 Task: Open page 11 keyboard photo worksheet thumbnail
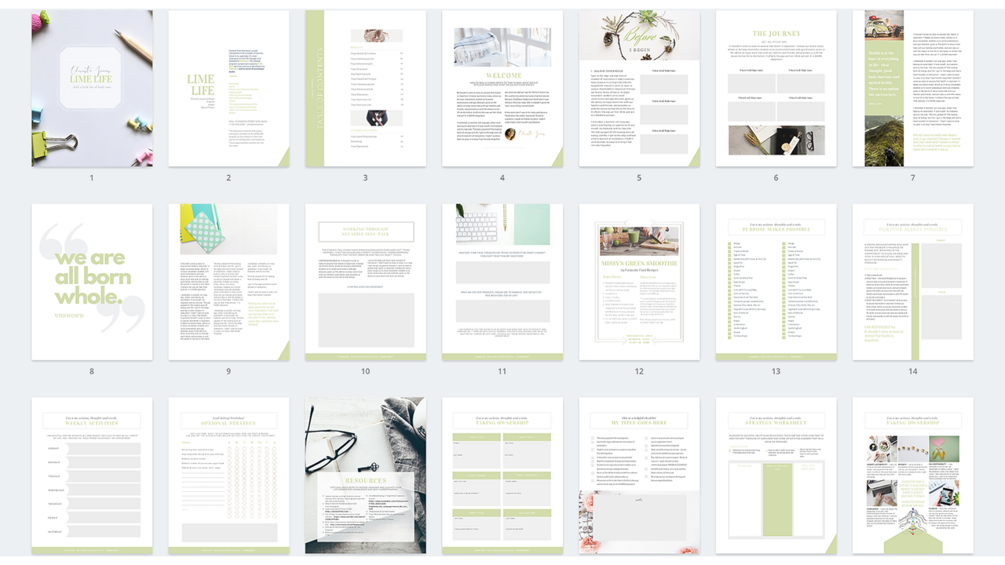[502, 282]
